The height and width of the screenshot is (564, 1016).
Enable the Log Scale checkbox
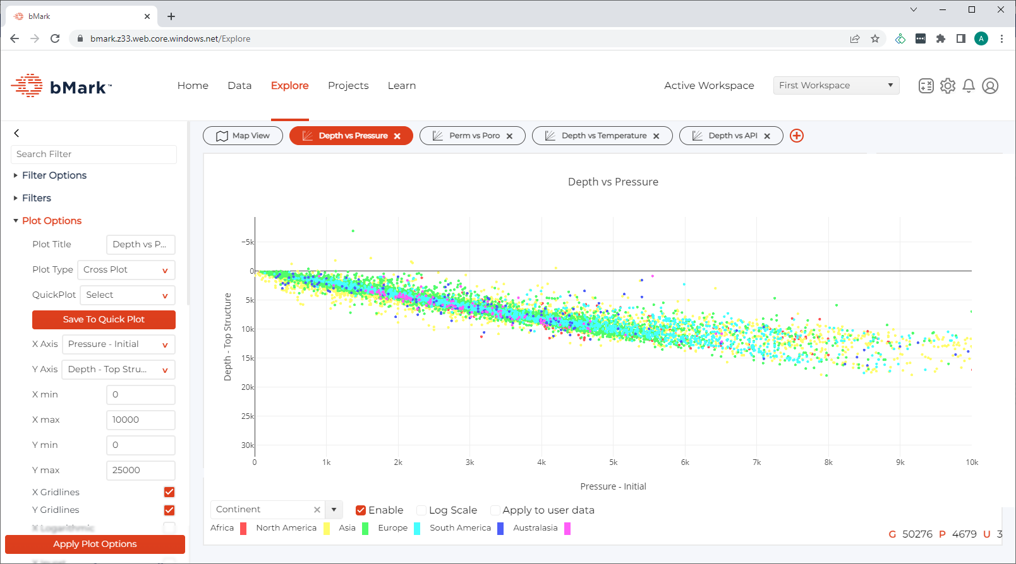(x=421, y=510)
